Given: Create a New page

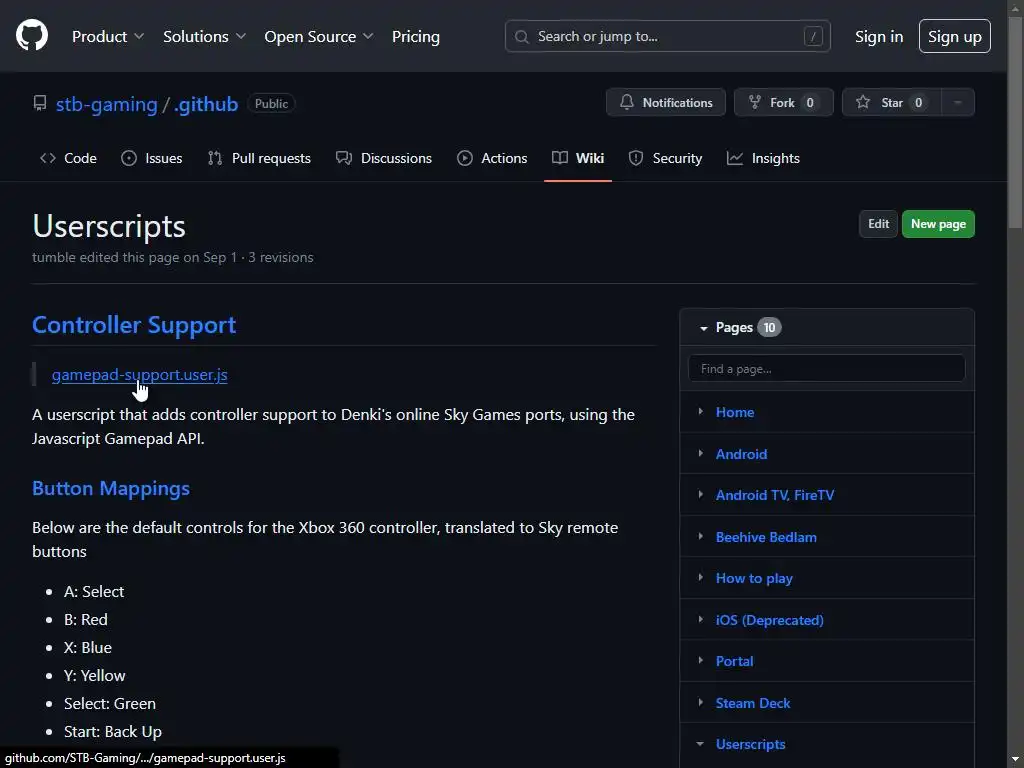Looking at the screenshot, I should 938,224.
